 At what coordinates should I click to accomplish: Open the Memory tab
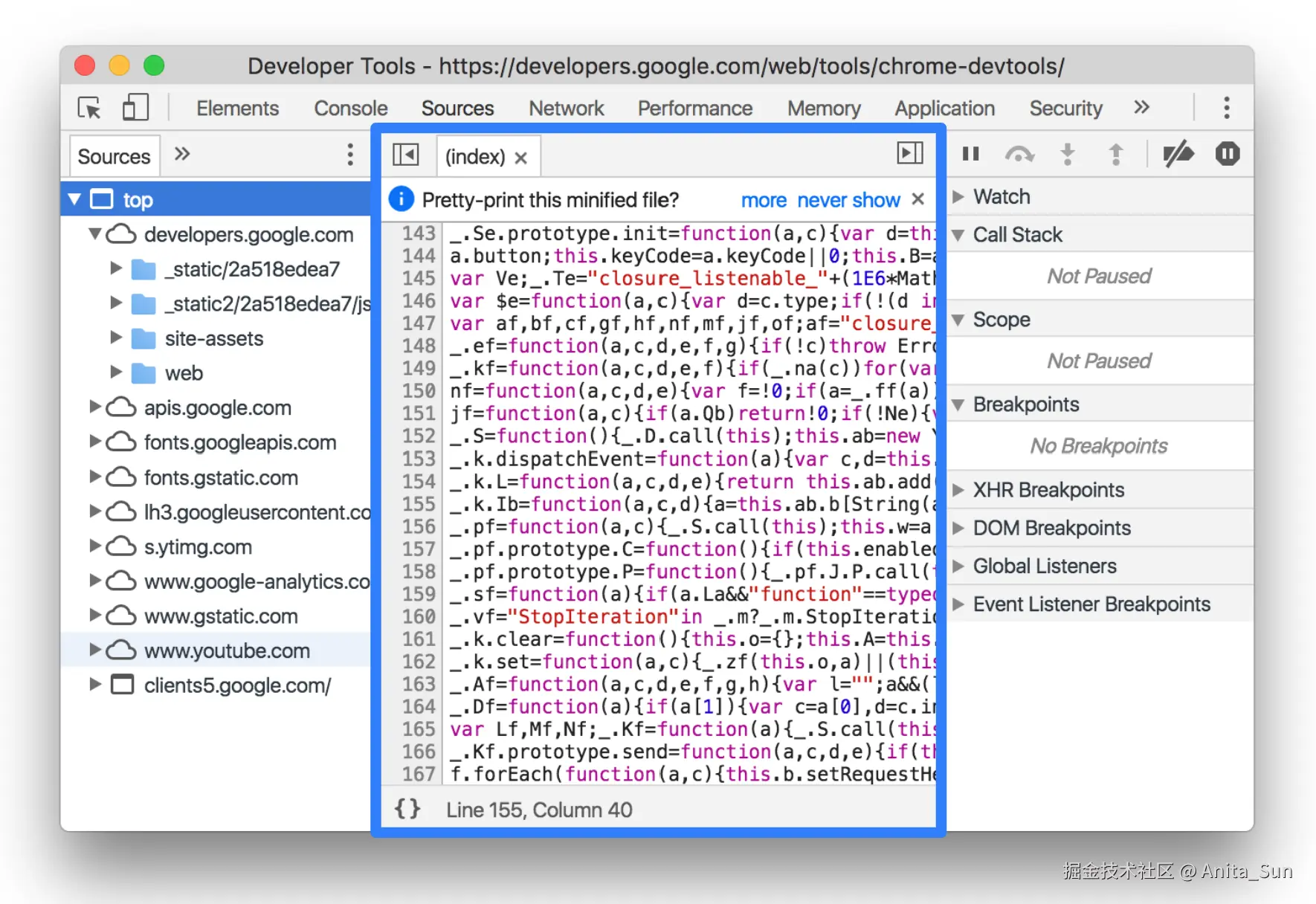tap(824, 109)
